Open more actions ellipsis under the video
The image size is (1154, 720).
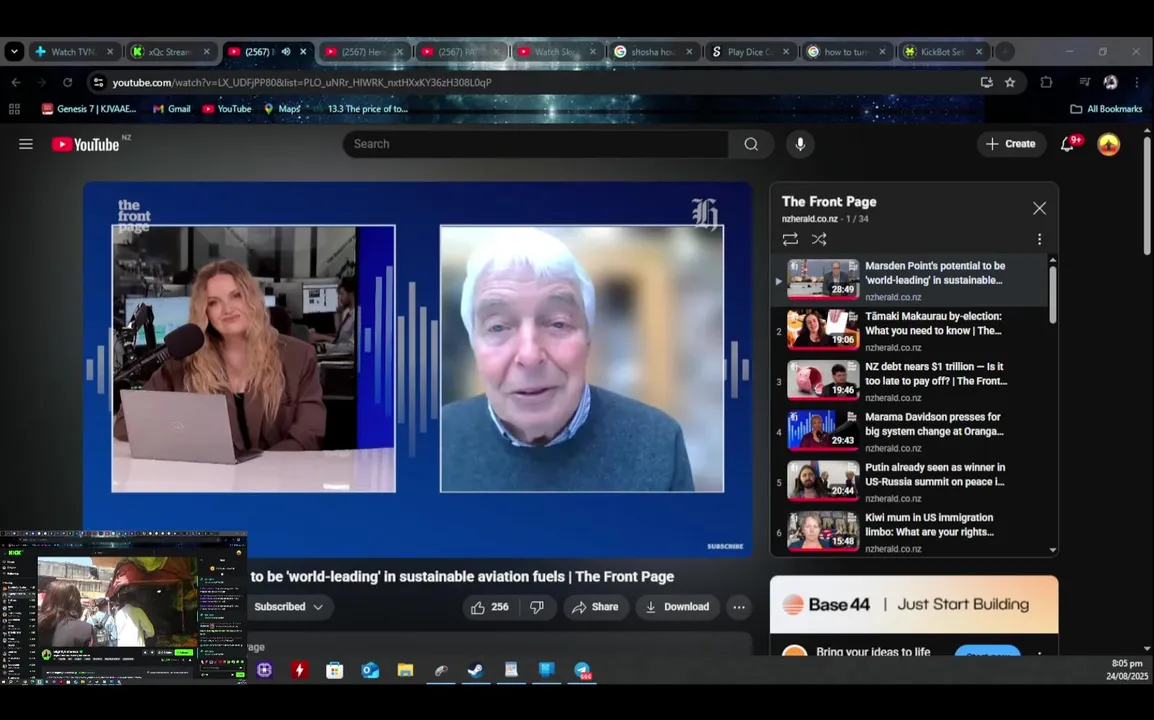click(x=739, y=607)
